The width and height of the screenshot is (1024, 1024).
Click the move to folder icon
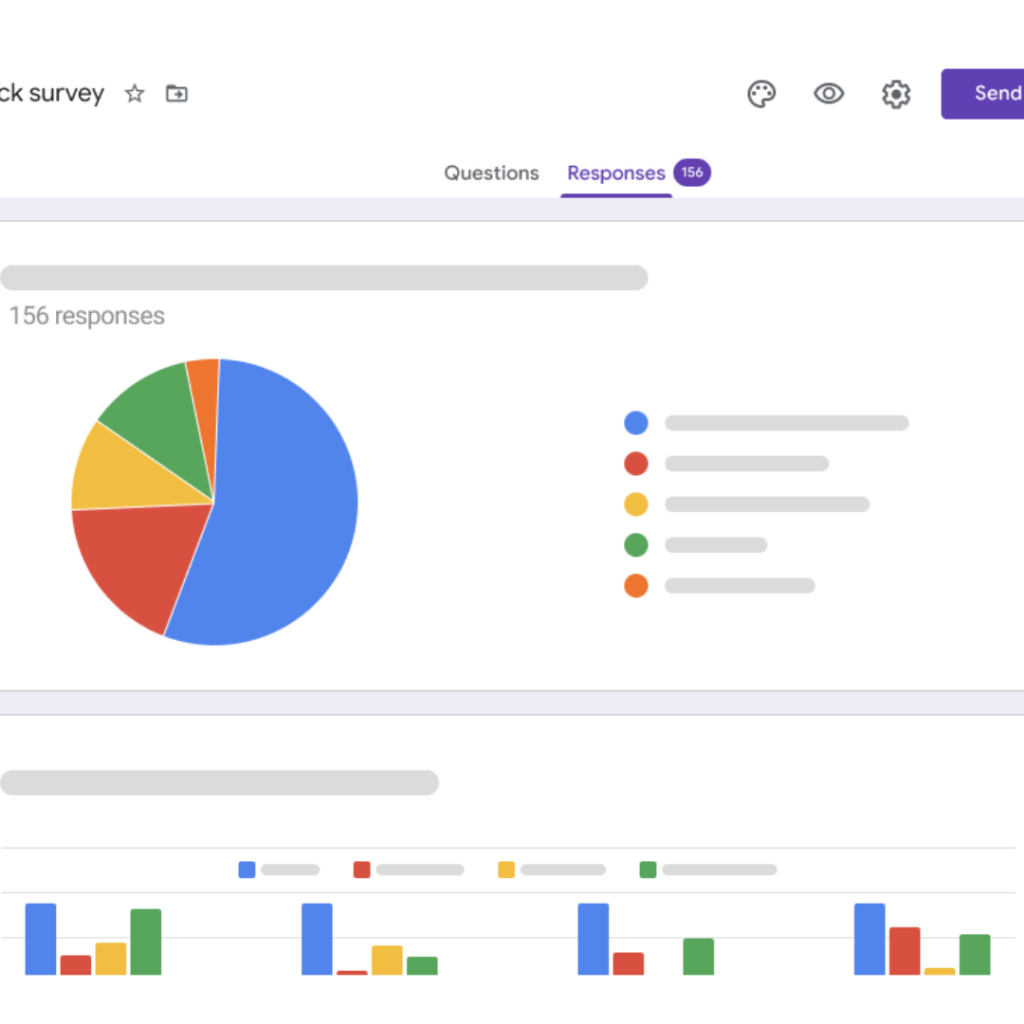(177, 94)
